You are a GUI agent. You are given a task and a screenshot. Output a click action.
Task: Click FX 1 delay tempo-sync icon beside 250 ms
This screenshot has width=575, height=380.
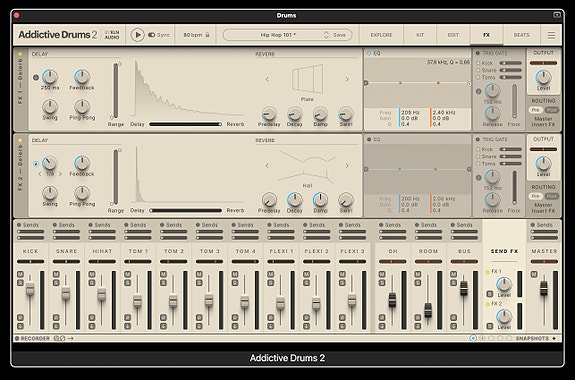[36, 77]
